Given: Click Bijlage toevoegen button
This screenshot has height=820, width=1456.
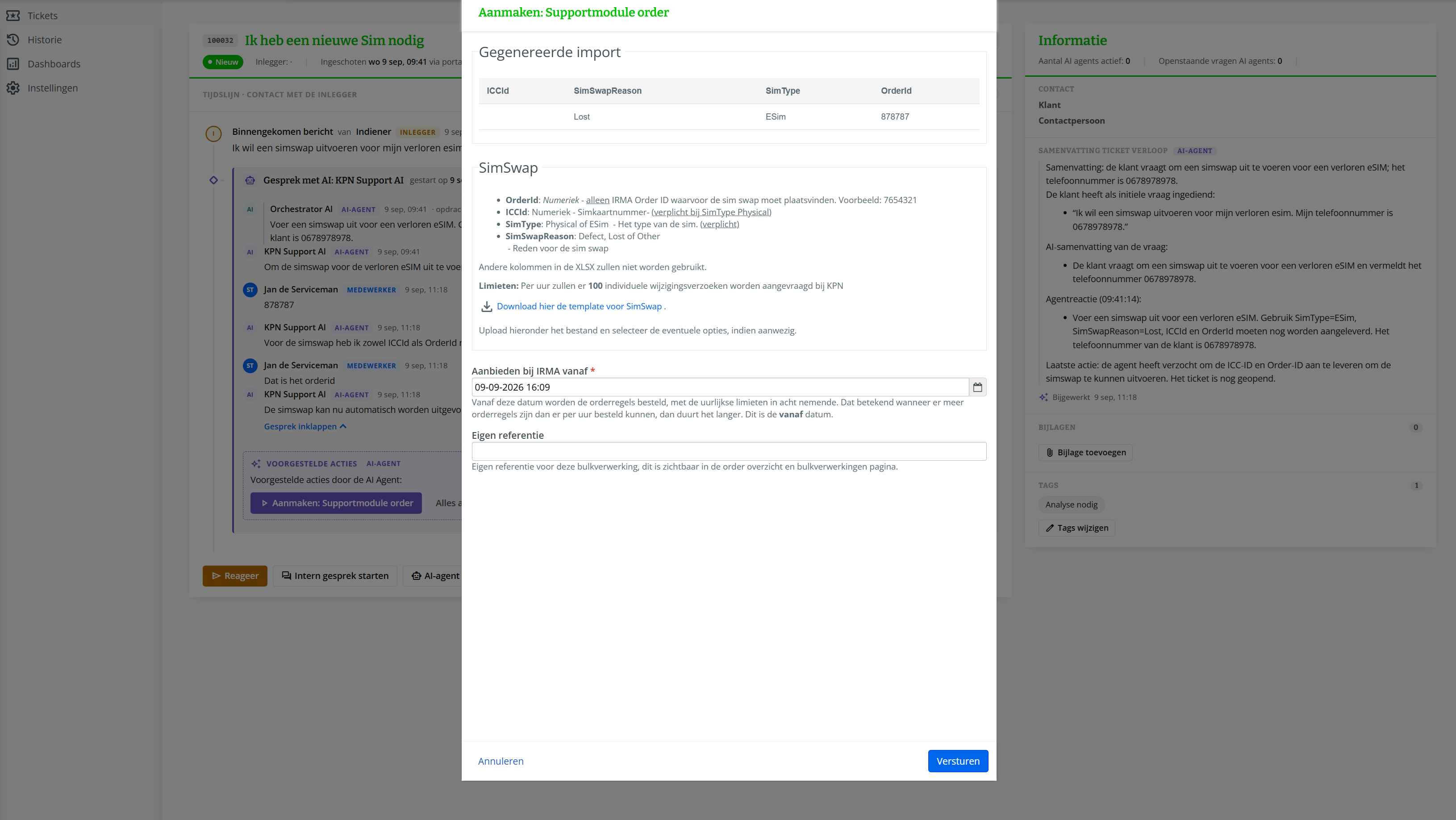Looking at the screenshot, I should pyautogui.click(x=1085, y=452).
